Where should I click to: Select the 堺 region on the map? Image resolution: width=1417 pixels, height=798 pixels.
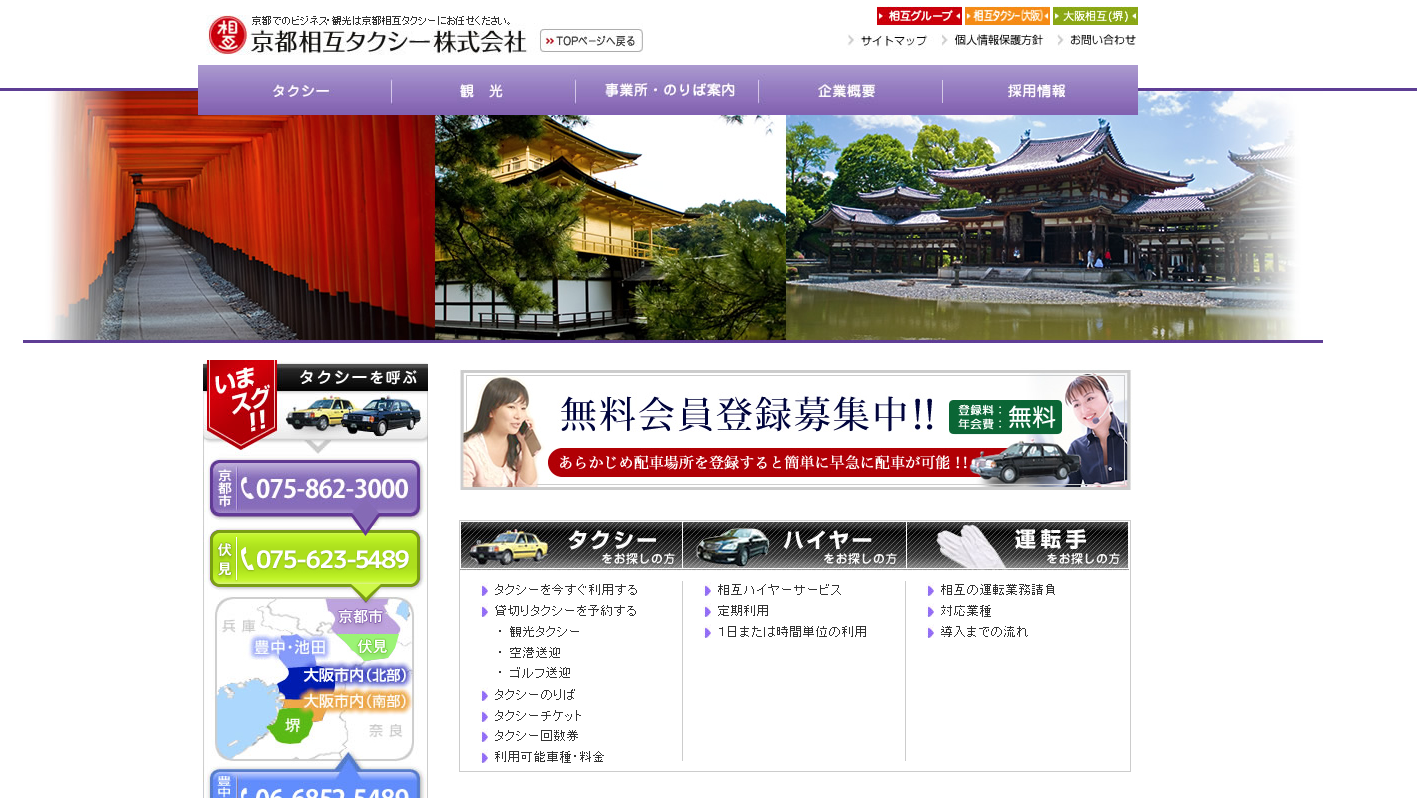point(292,725)
